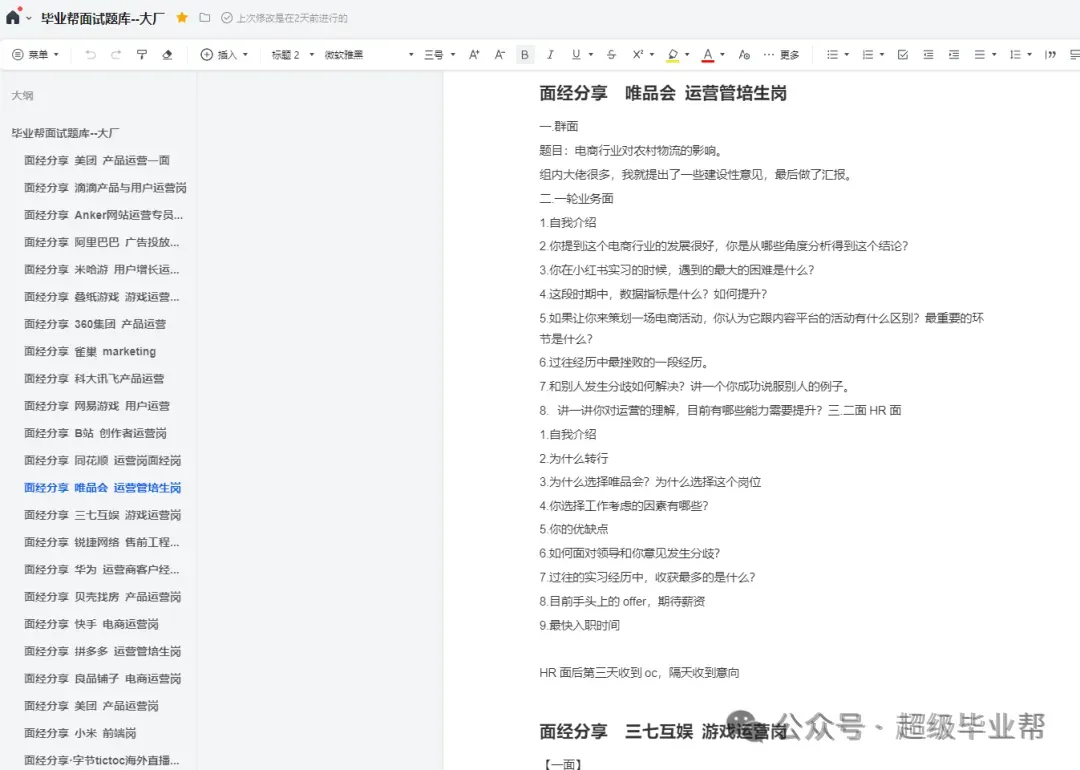Open the alignment dropdown arrow
1080x770 pixels.
[x=994, y=54]
